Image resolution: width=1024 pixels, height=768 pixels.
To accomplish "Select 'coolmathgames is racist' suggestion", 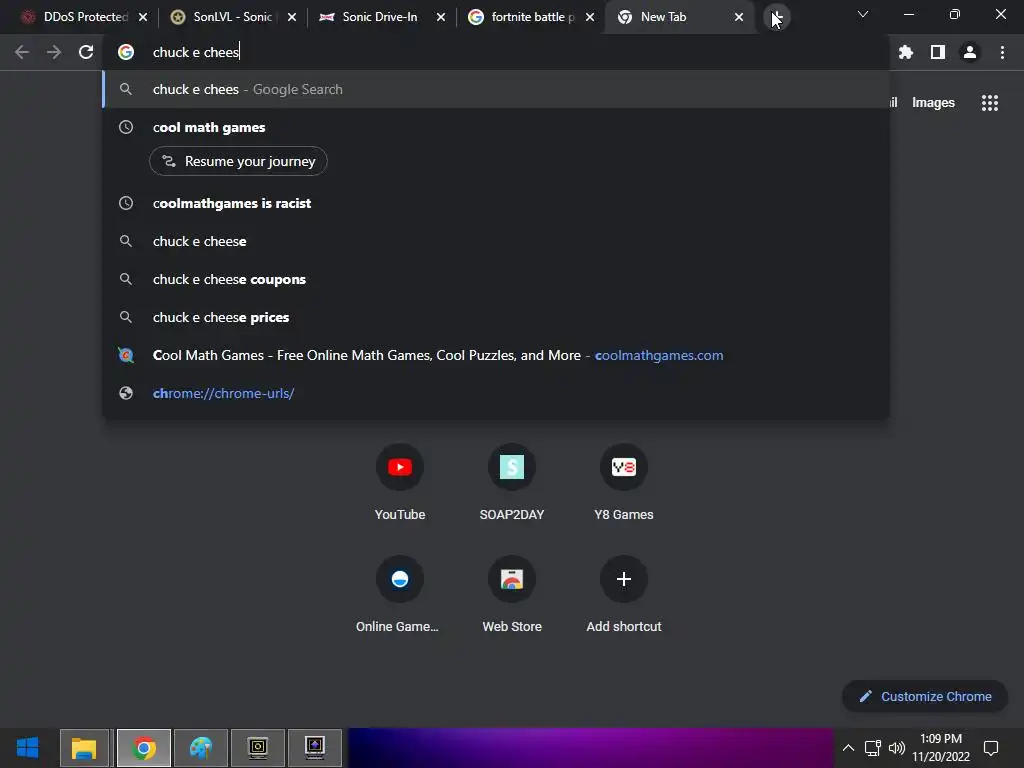I will pyautogui.click(x=496, y=203).
